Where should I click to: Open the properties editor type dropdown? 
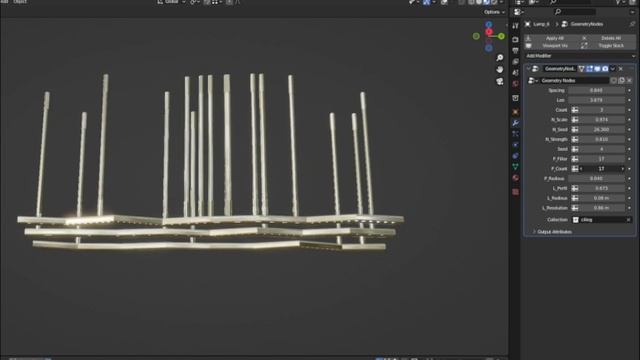(x=519, y=12)
